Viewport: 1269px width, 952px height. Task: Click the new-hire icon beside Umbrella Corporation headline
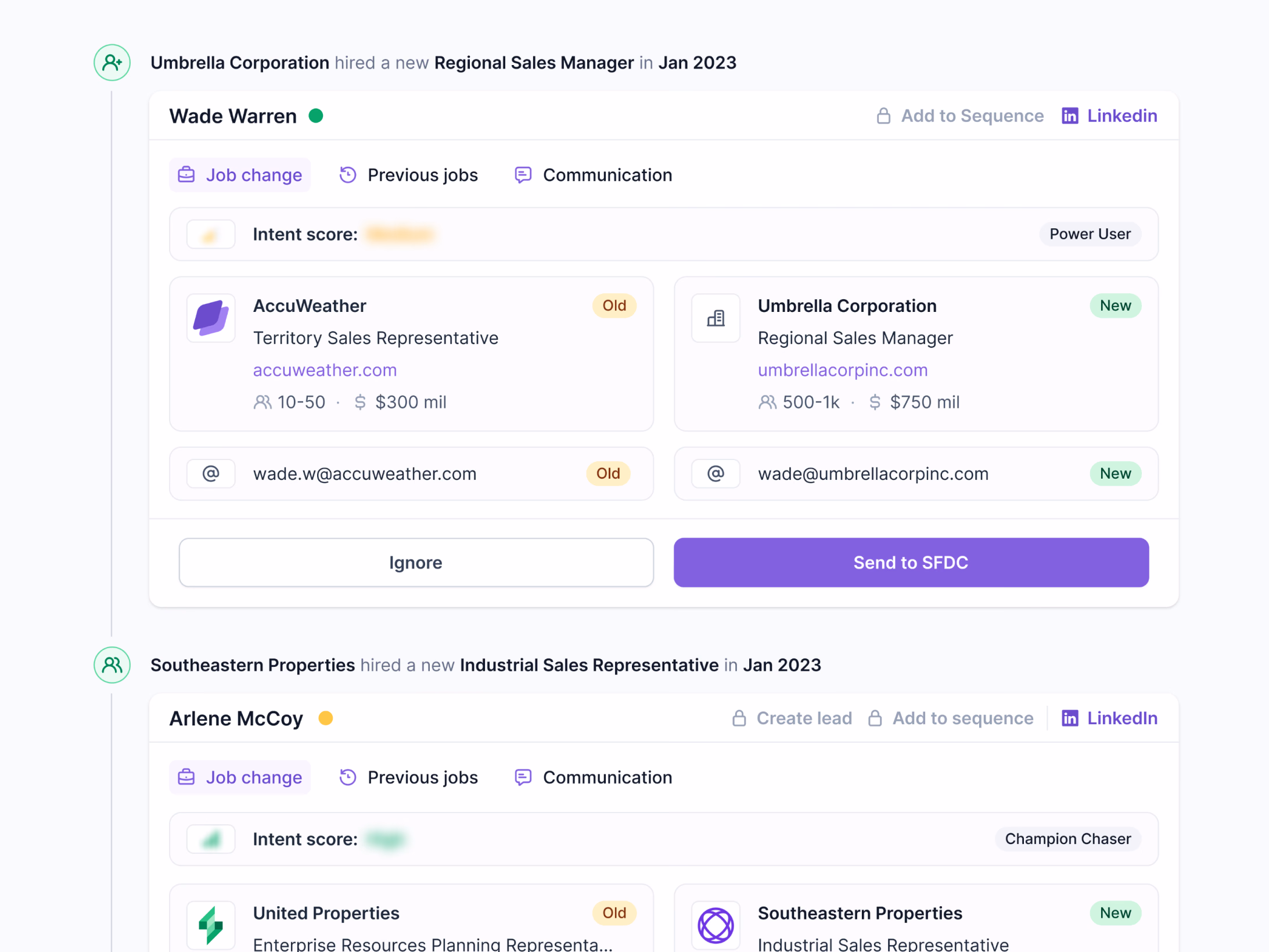coord(112,62)
